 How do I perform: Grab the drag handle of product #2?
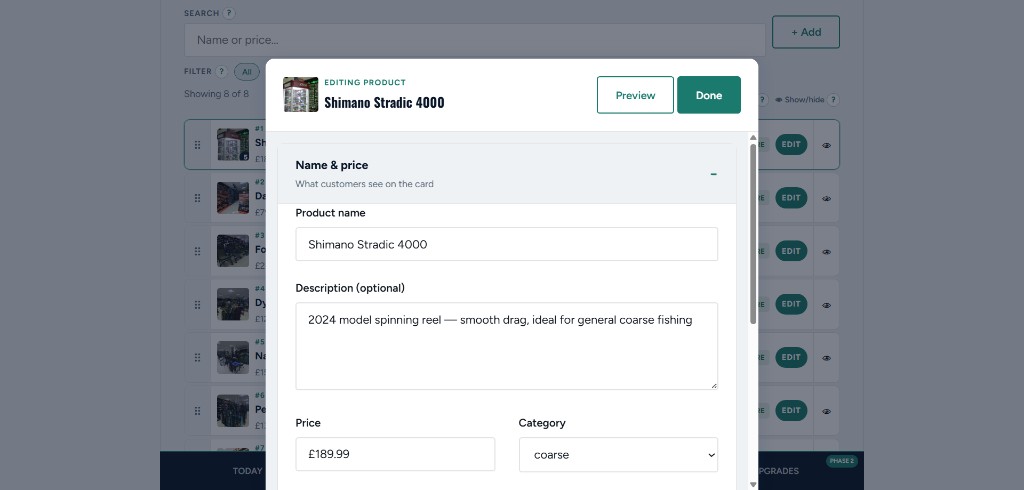(197, 198)
